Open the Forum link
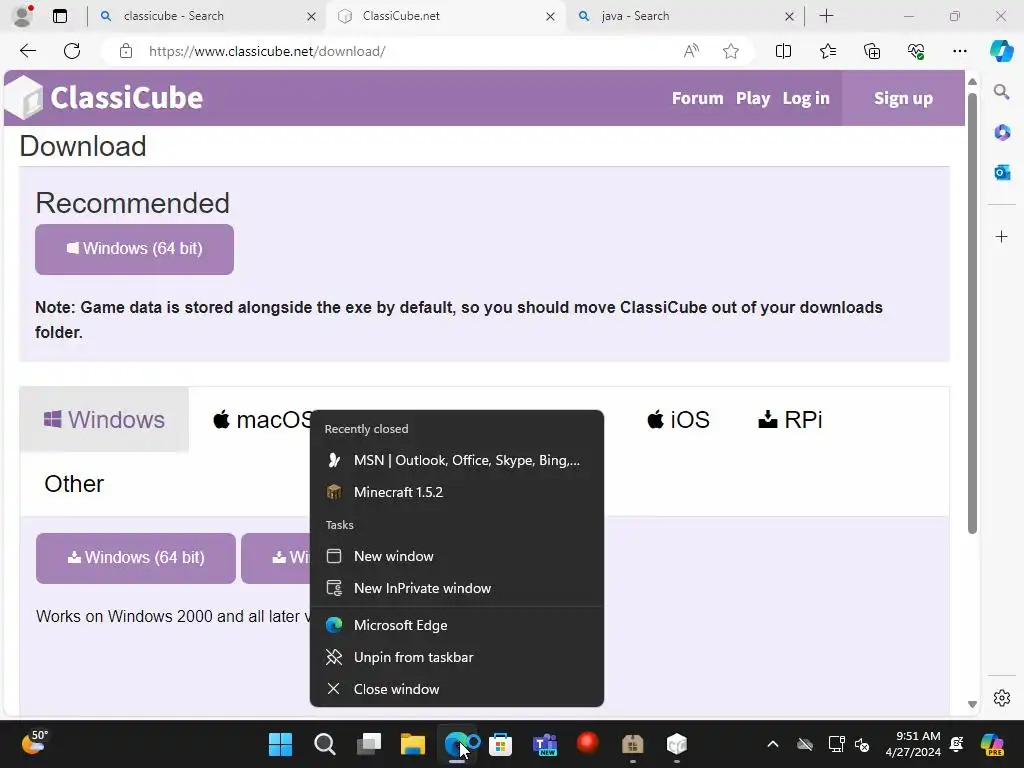 point(697,98)
